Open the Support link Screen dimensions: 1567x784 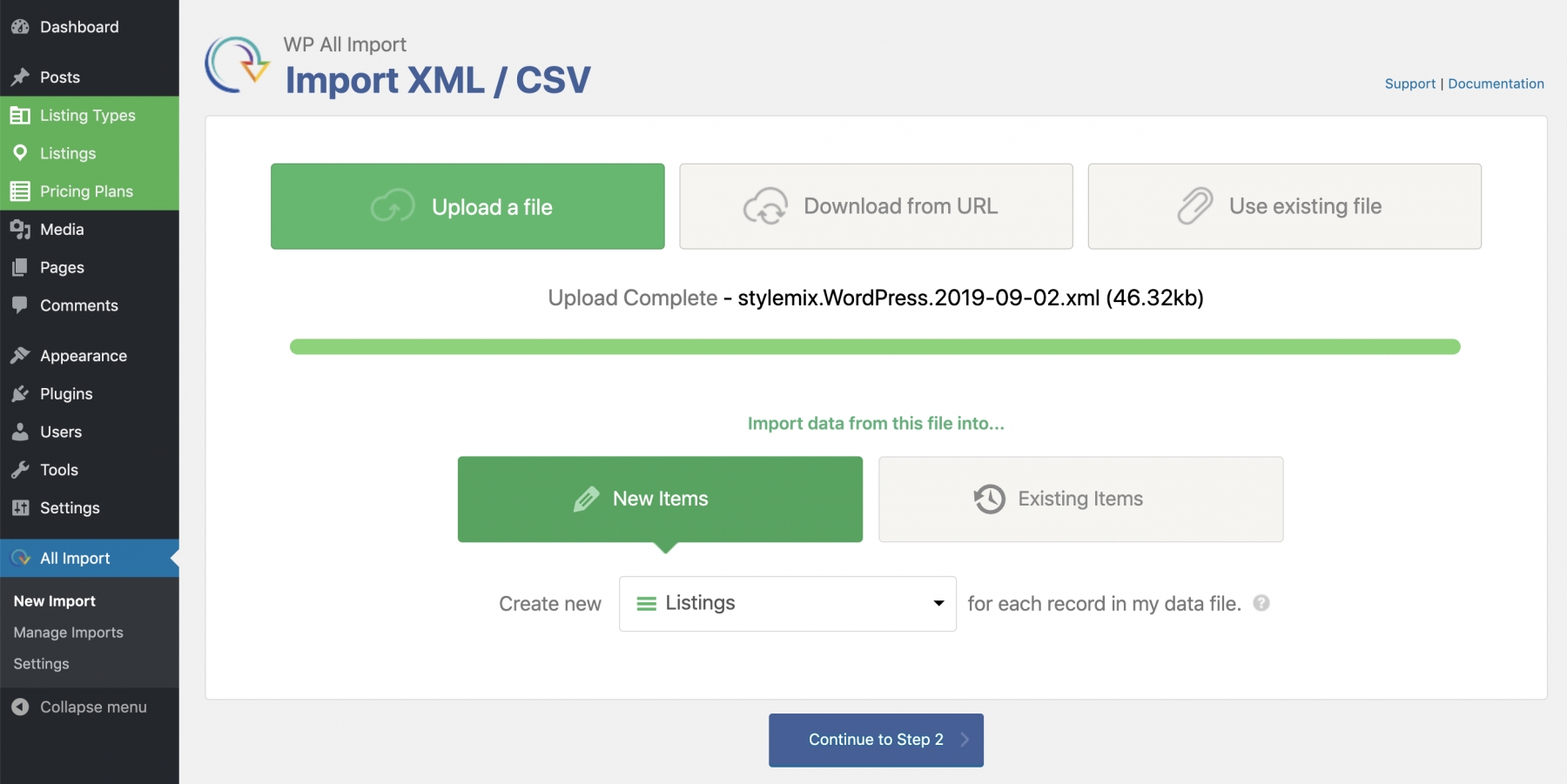click(1409, 84)
